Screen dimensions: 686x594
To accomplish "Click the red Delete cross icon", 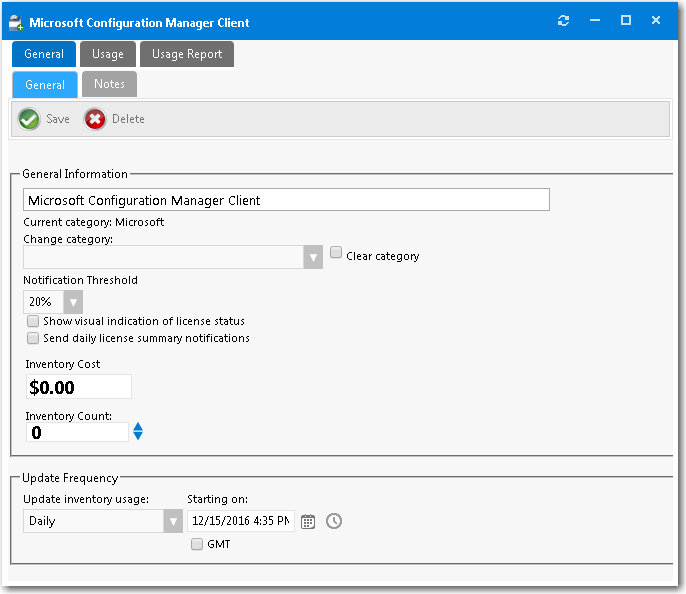I will tap(95, 119).
